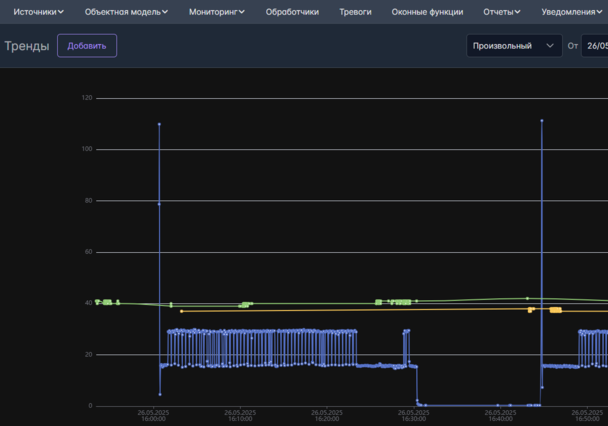Open the Источники dropdown menu

[x=38, y=12]
